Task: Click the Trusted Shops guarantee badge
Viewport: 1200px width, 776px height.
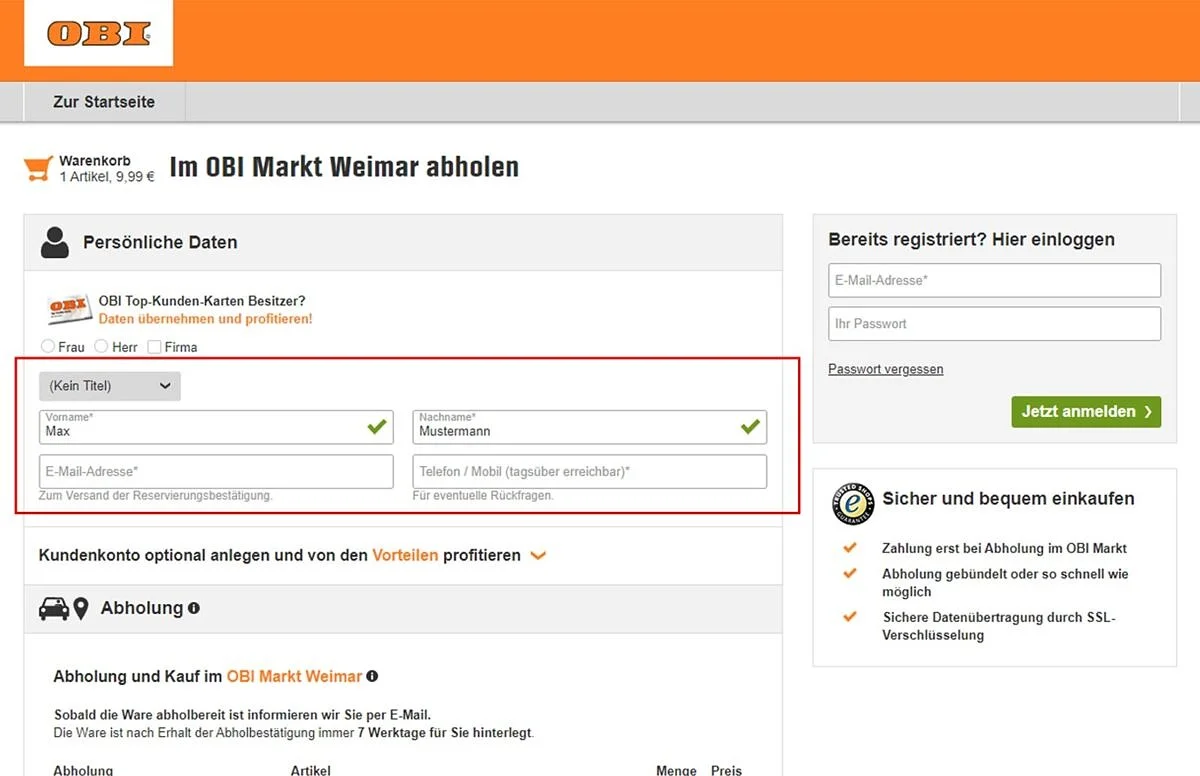Action: pos(853,504)
